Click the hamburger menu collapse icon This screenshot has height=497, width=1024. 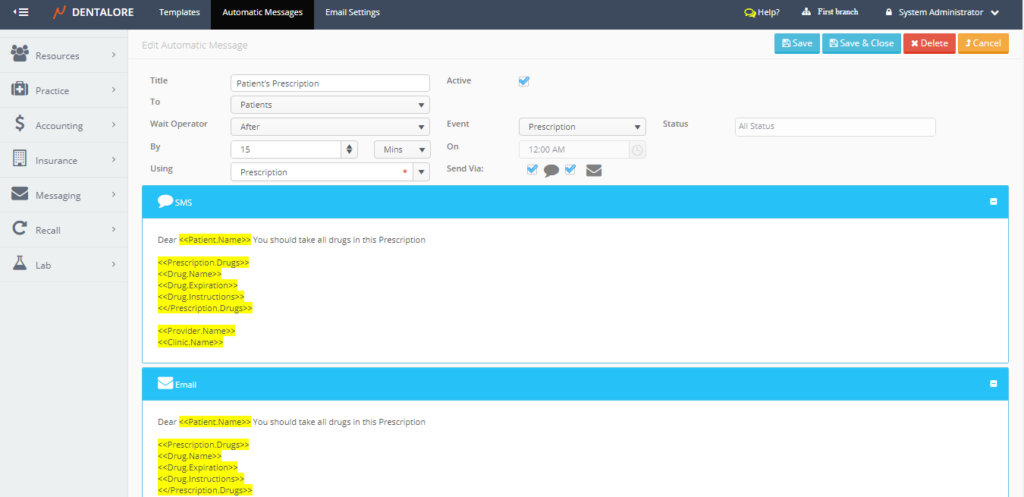[x=22, y=13]
